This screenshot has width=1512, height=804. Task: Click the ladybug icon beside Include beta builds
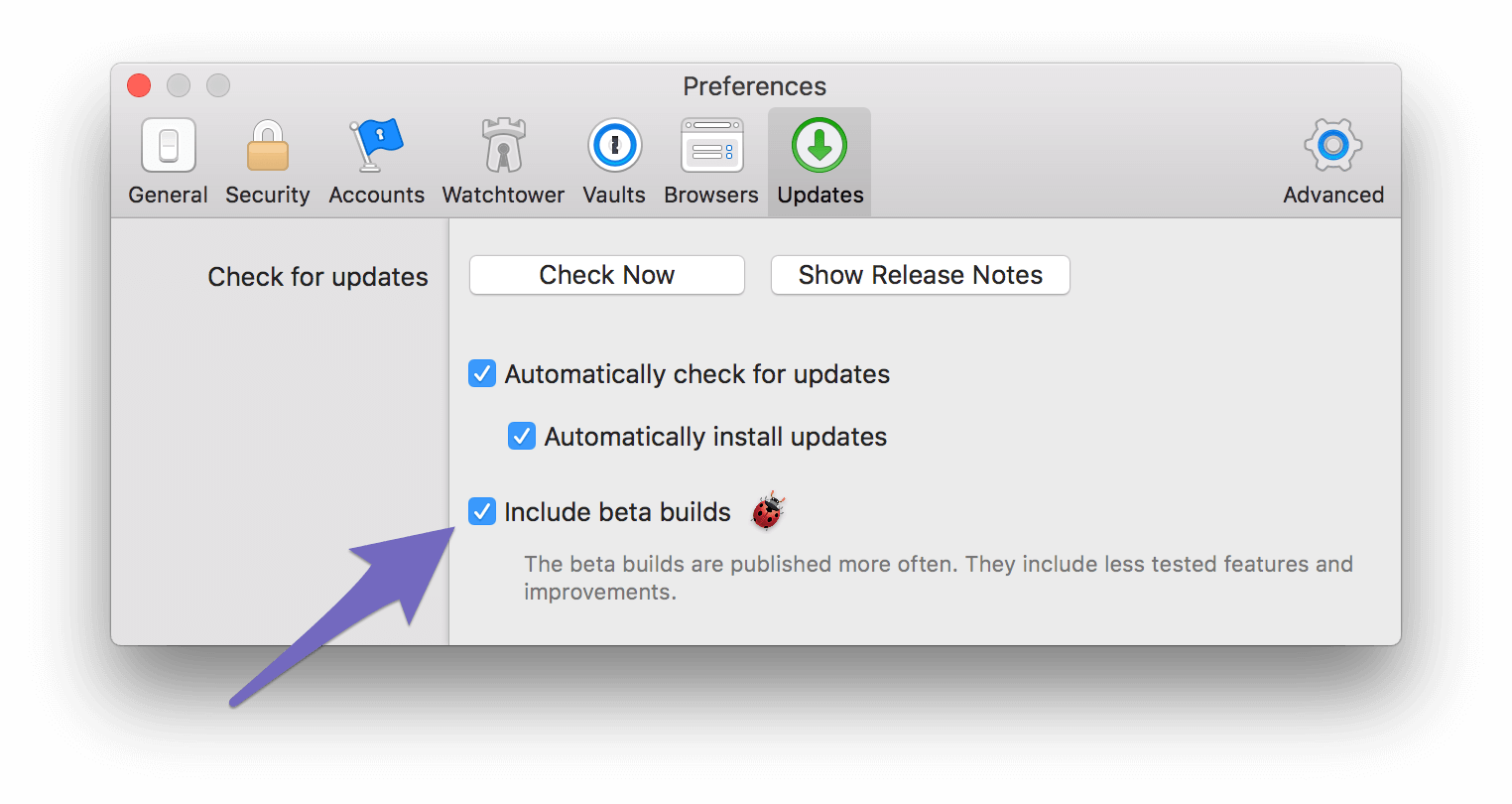pos(767,510)
